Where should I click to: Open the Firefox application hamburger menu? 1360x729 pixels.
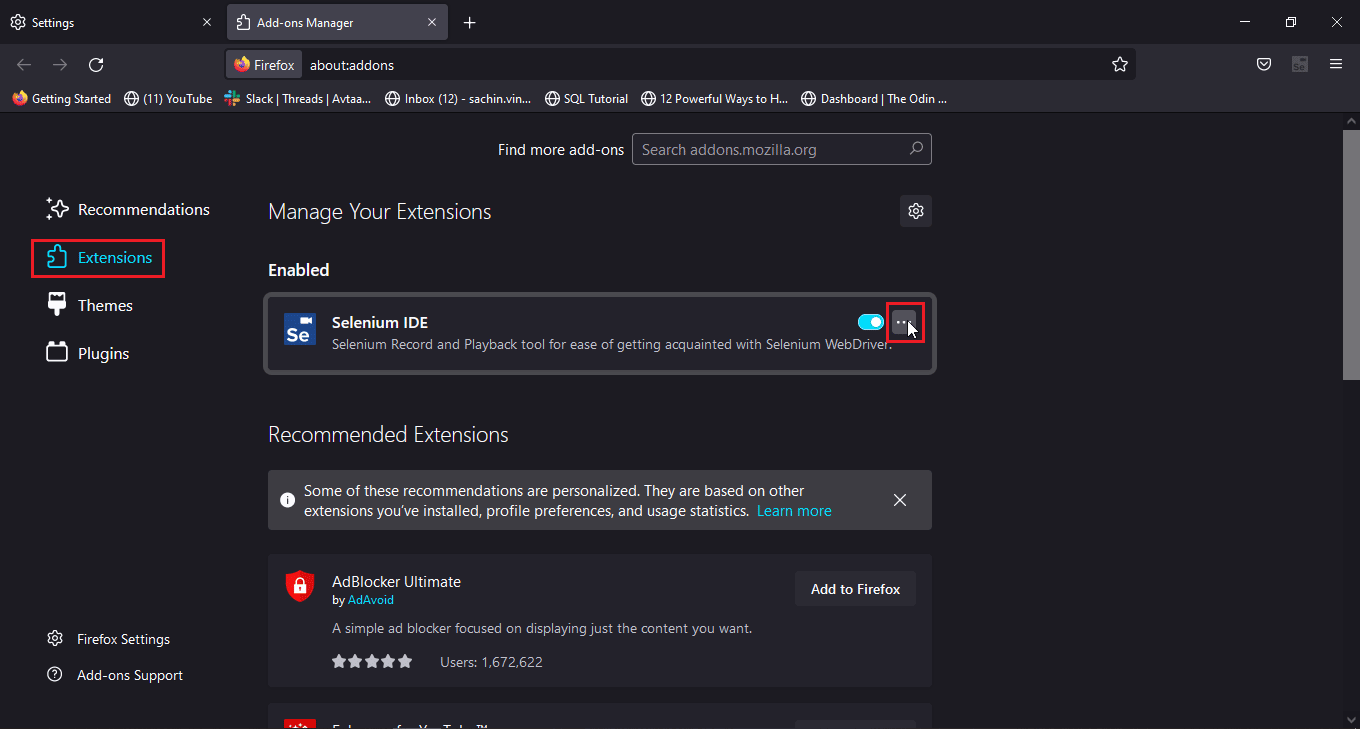[1336, 65]
